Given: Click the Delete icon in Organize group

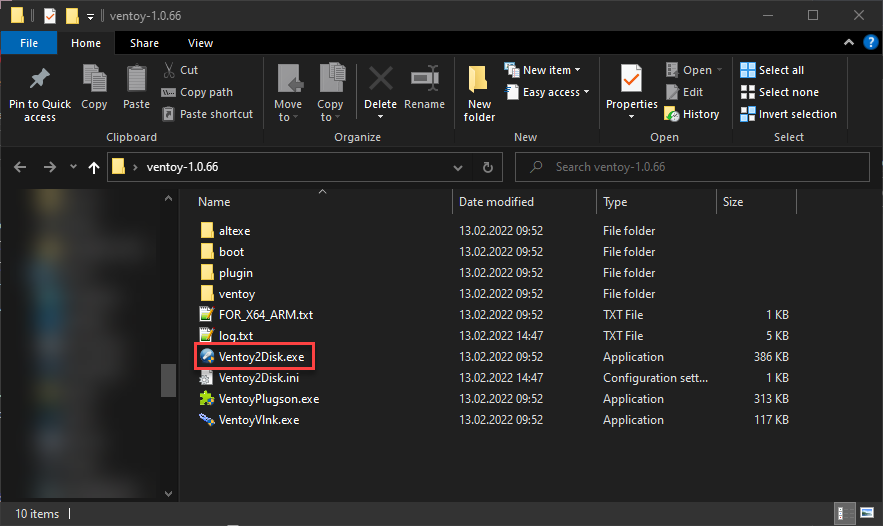Looking at the screenshot, I should point(380,79).
